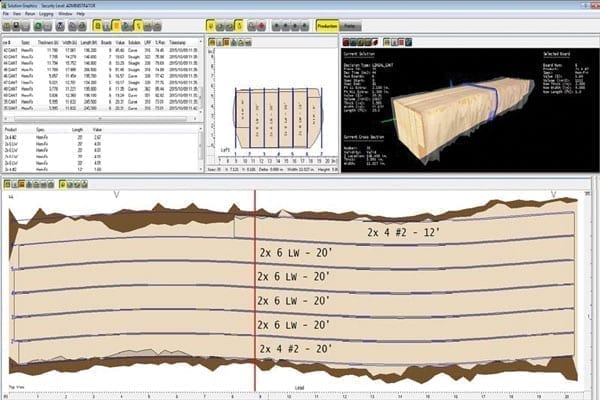Toggle the orange highlighted view icon in main toolbar
The width and height of the screenshot is (600, 400).
coord(116,26)
